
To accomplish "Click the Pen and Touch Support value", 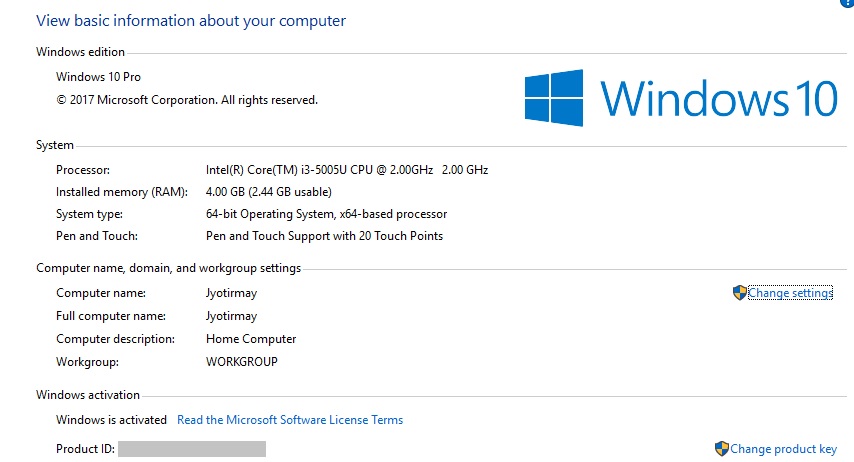I will (x=324, y=236).
